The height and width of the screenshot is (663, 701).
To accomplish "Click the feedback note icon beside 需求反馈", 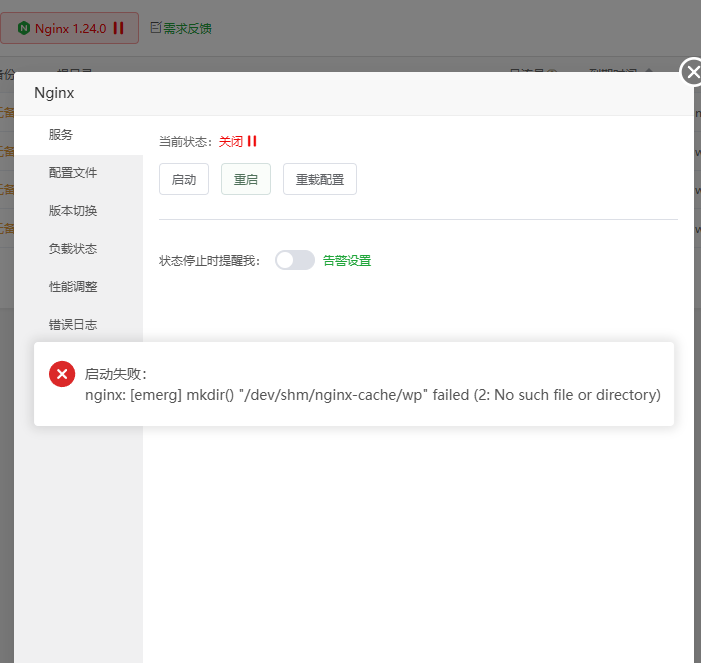I will point(156,27).
